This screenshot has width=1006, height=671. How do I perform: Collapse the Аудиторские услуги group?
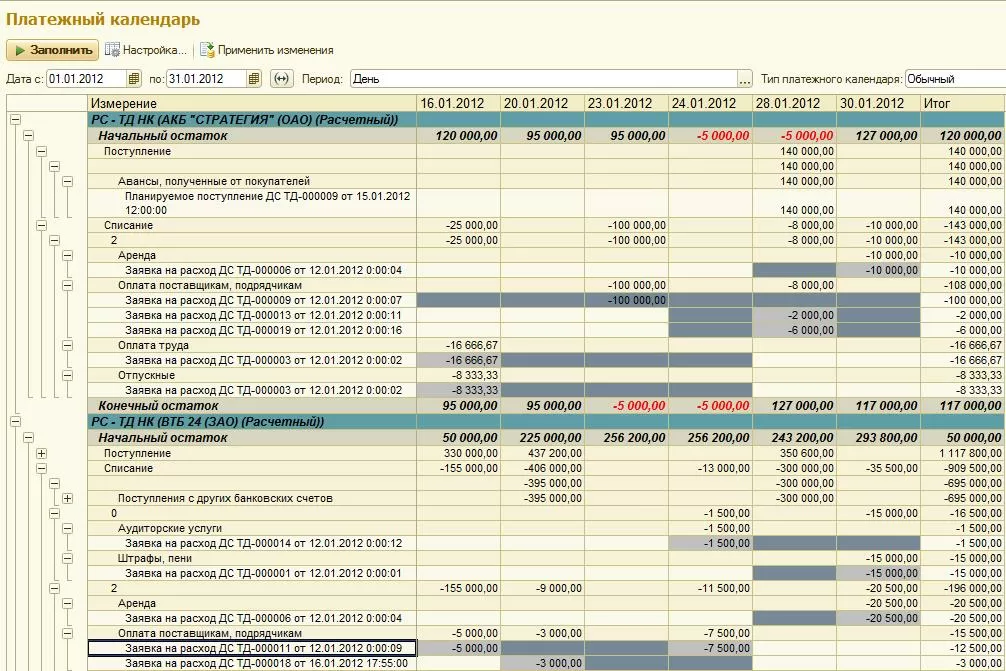tap(67, 528)
